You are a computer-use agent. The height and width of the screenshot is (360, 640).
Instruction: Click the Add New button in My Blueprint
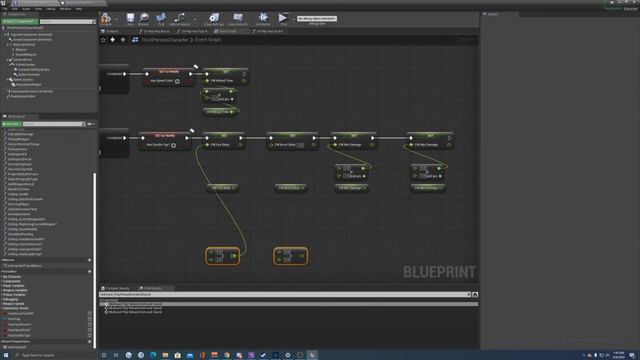11,124
